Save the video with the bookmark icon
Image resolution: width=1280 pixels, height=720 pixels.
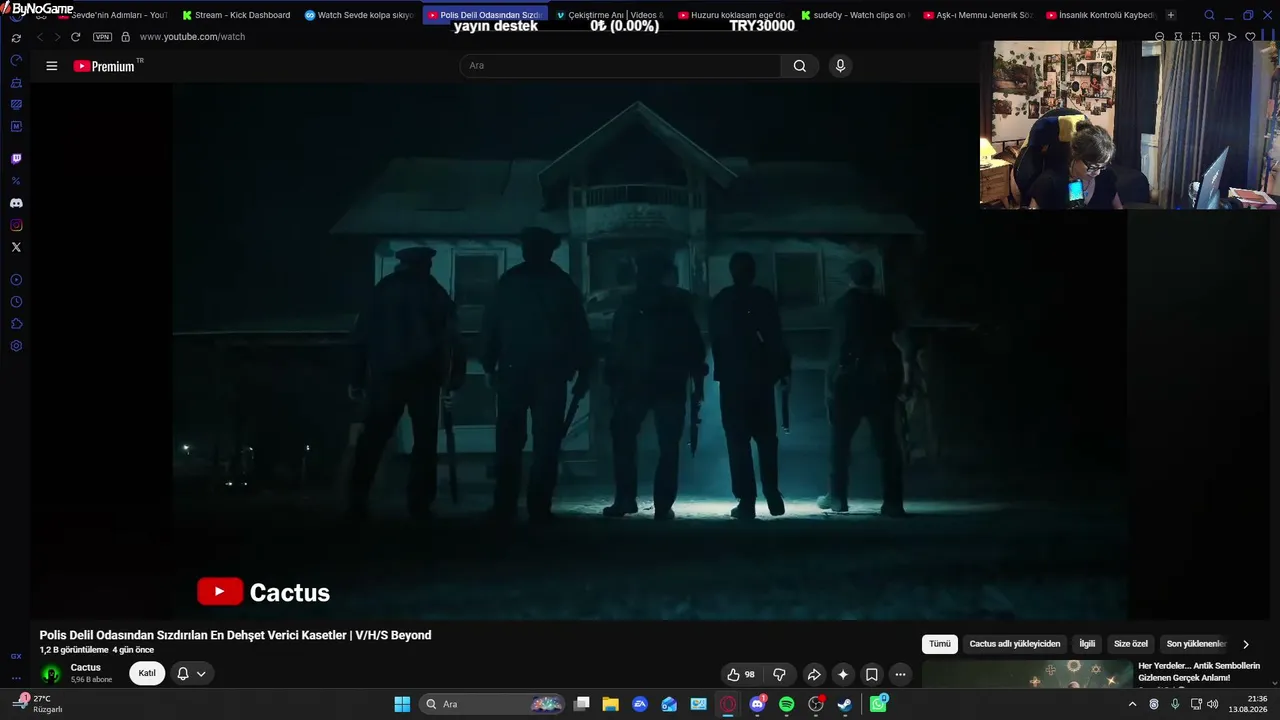pyautogui.click(x=872, y=674)
